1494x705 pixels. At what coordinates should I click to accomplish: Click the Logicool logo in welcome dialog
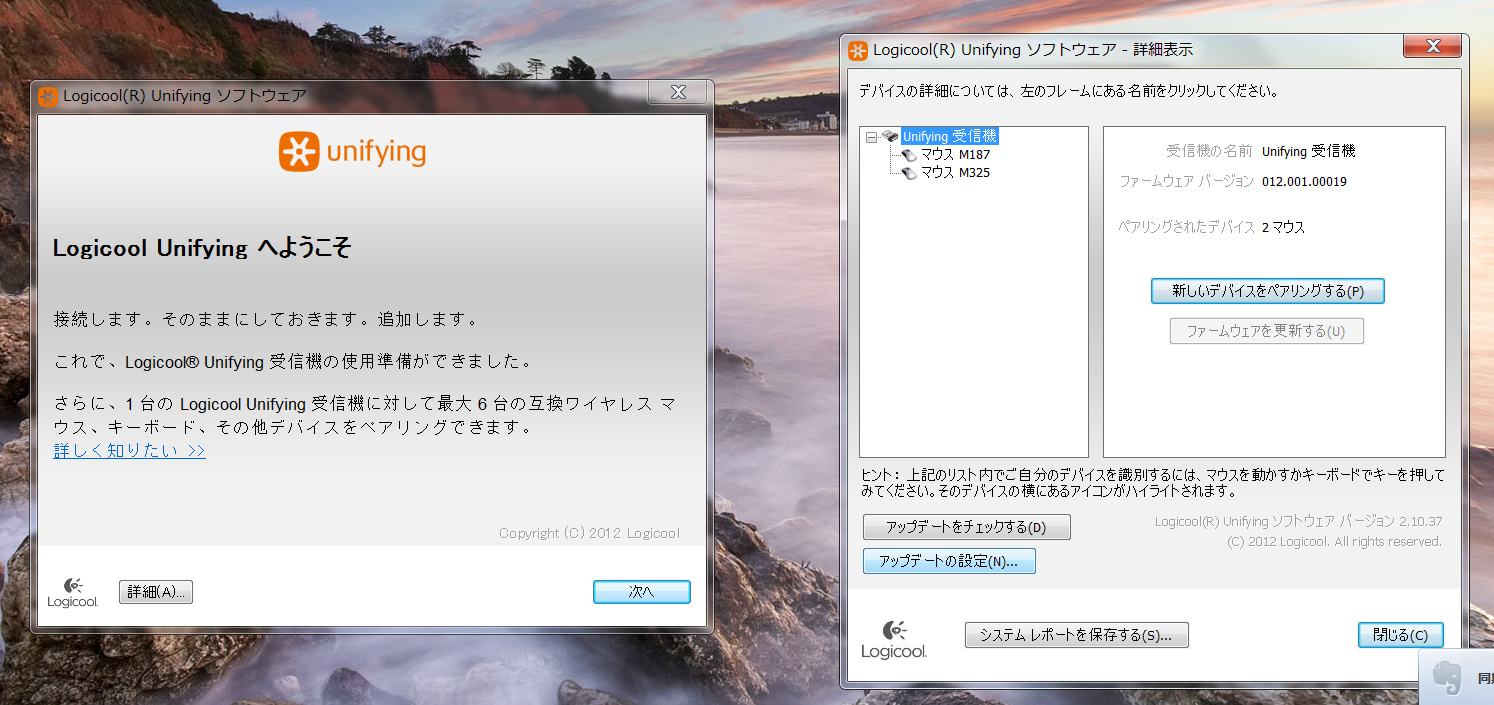pyautogui.click(x=73, y=592)
